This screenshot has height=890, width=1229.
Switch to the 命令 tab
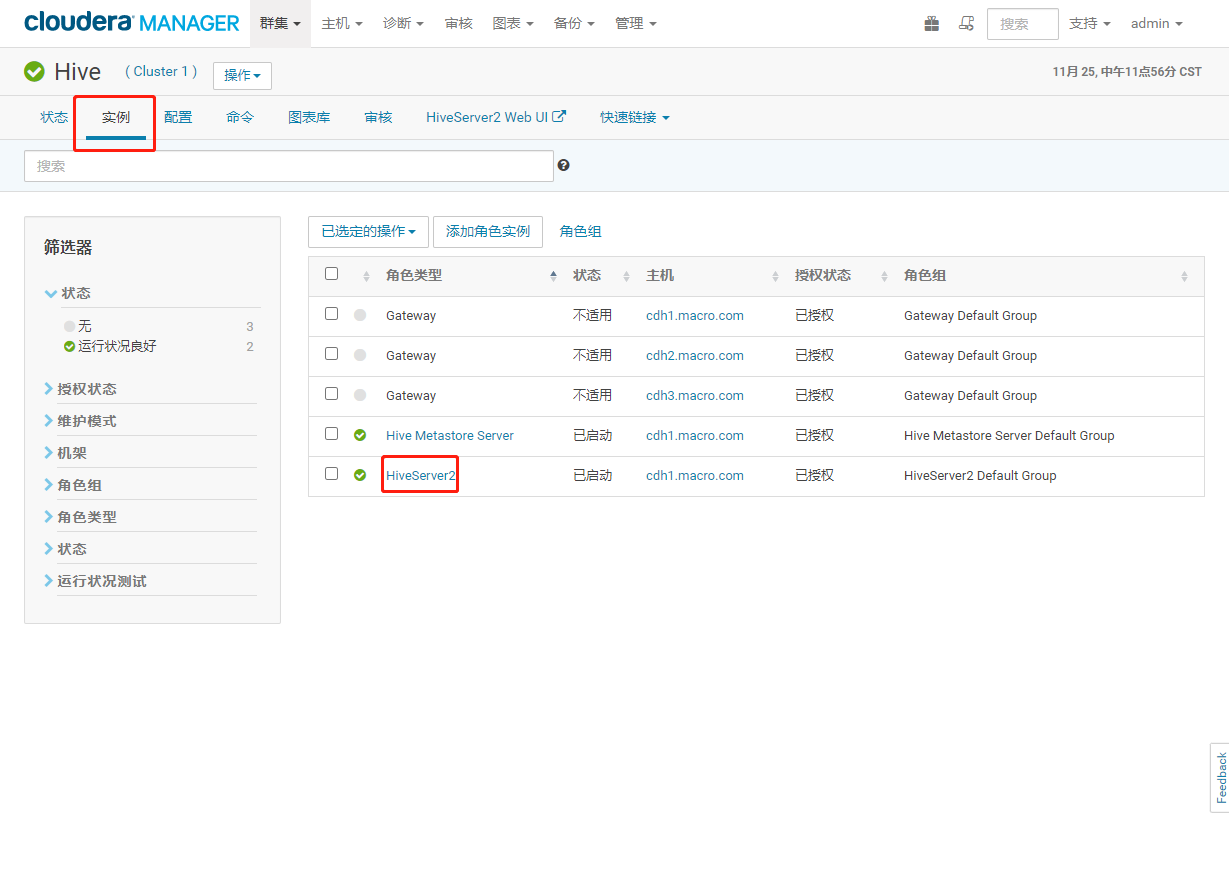(x=240, y=117)
